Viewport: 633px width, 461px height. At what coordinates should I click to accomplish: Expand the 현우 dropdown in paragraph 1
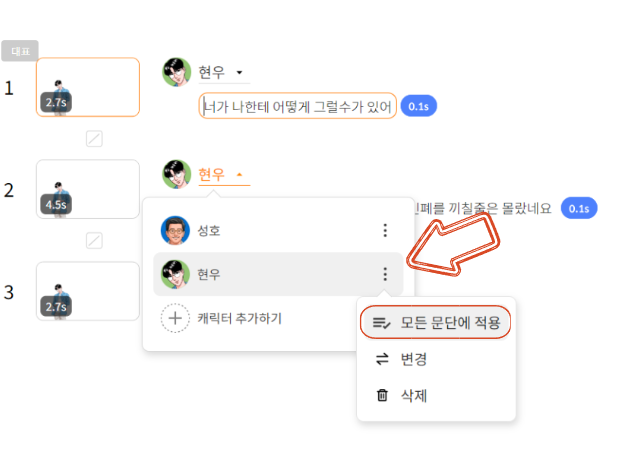(x=239, y=73)
